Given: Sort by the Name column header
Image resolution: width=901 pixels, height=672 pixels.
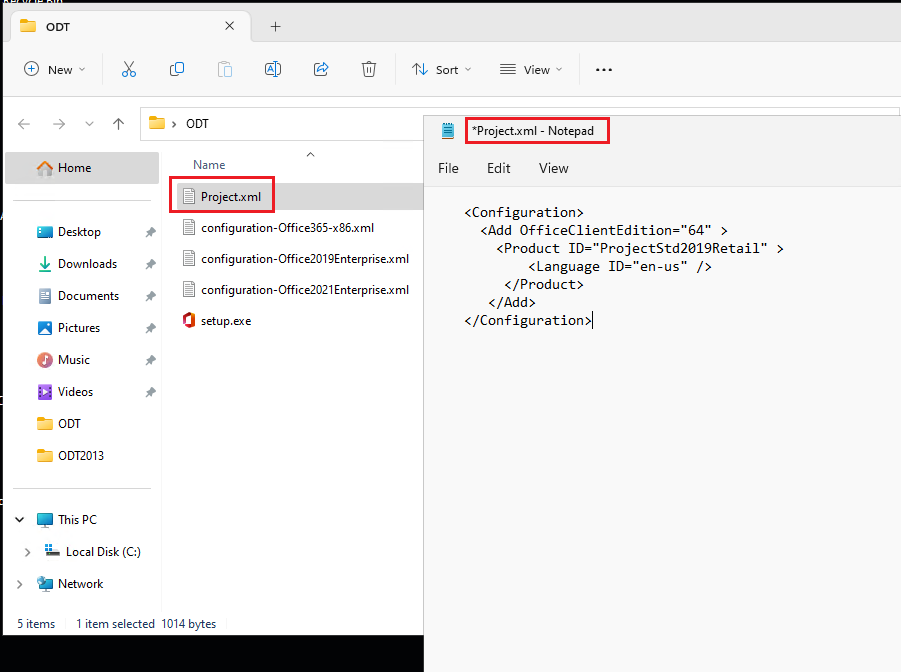Looking at the screenshot, I should point(209,165).
